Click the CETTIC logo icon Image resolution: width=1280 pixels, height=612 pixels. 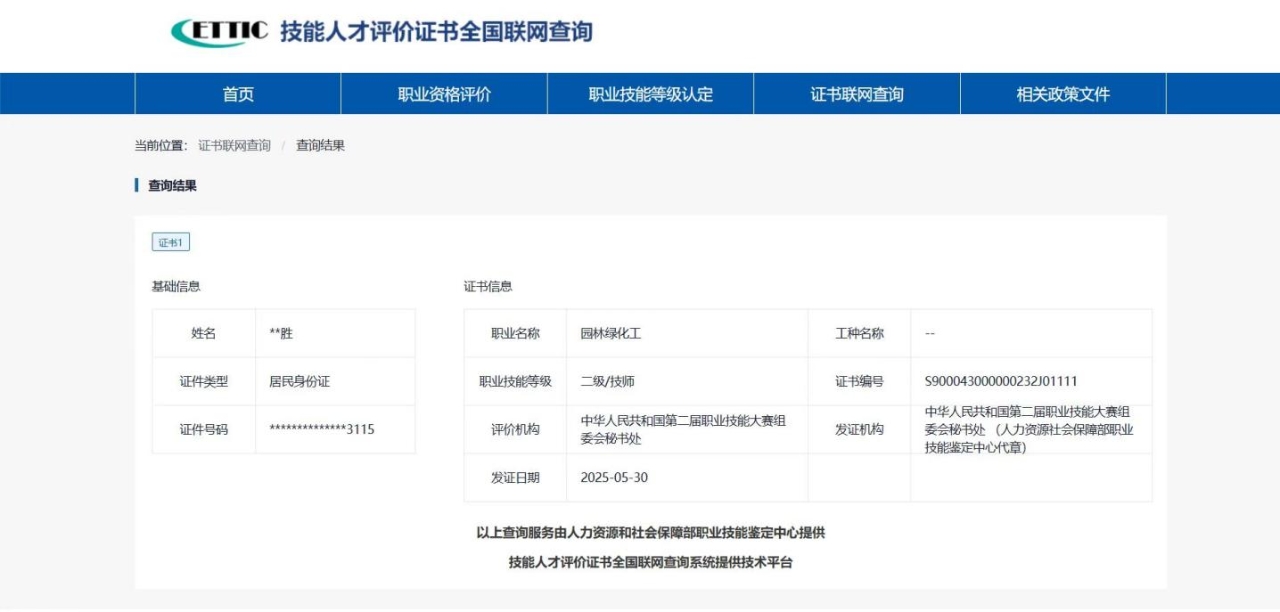(219, 32)
